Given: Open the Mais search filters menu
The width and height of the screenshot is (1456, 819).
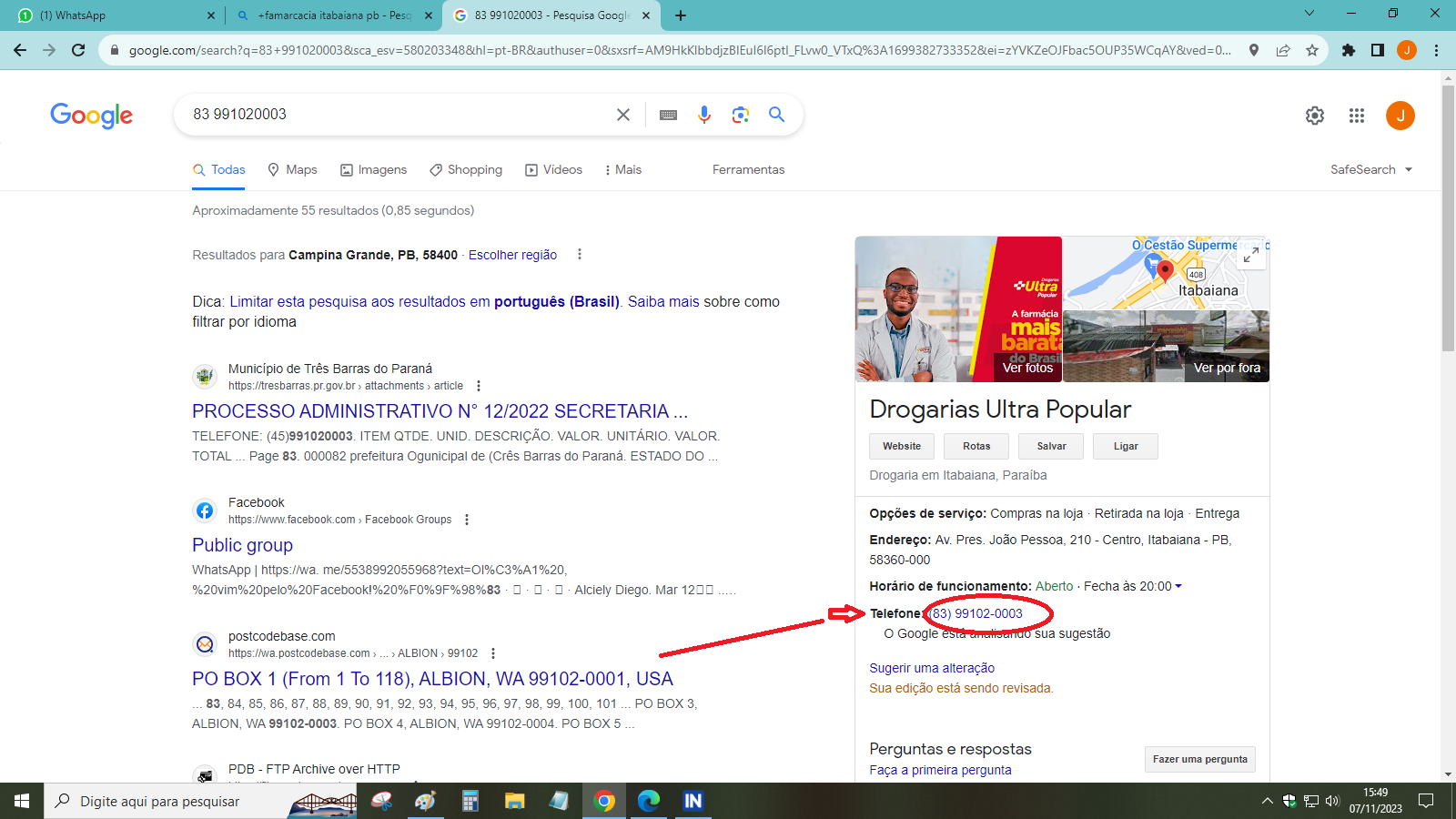Looking at the screenshot, I should (x=623, y=169).
